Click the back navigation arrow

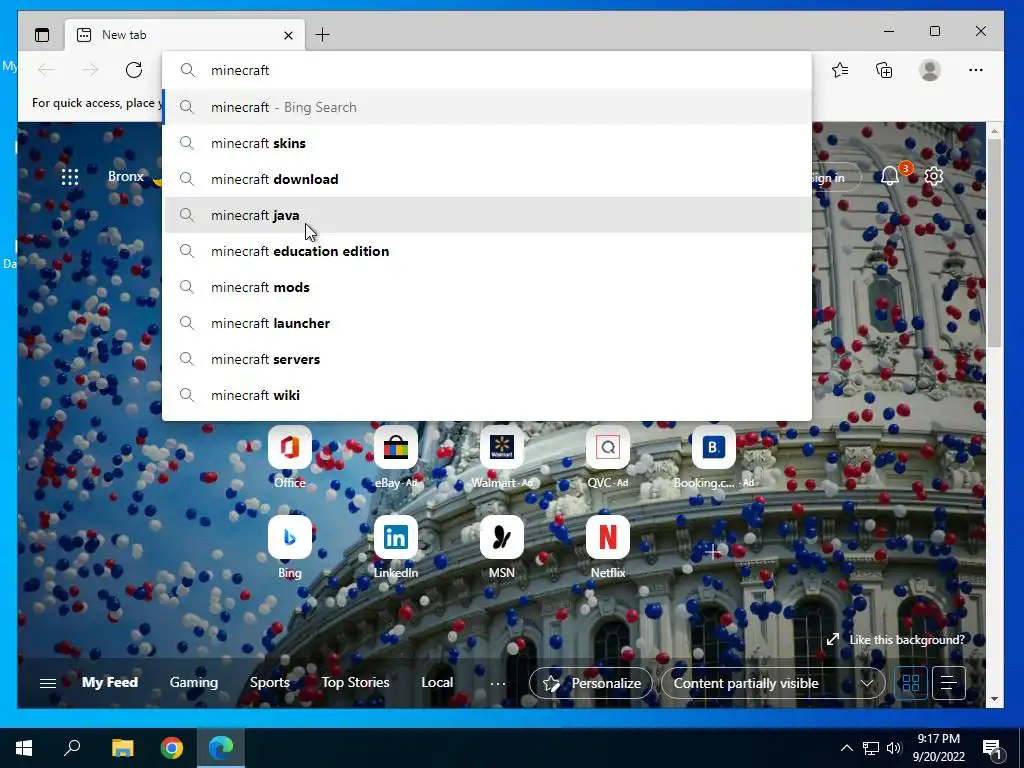(46, 70)
